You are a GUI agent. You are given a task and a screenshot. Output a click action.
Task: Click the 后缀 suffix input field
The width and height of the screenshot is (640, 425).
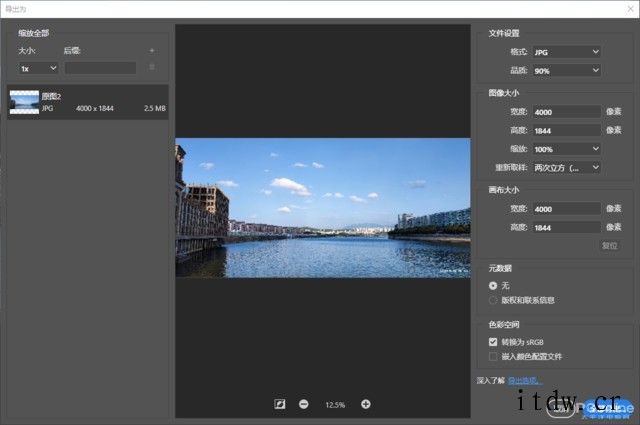tap(100, 68)
